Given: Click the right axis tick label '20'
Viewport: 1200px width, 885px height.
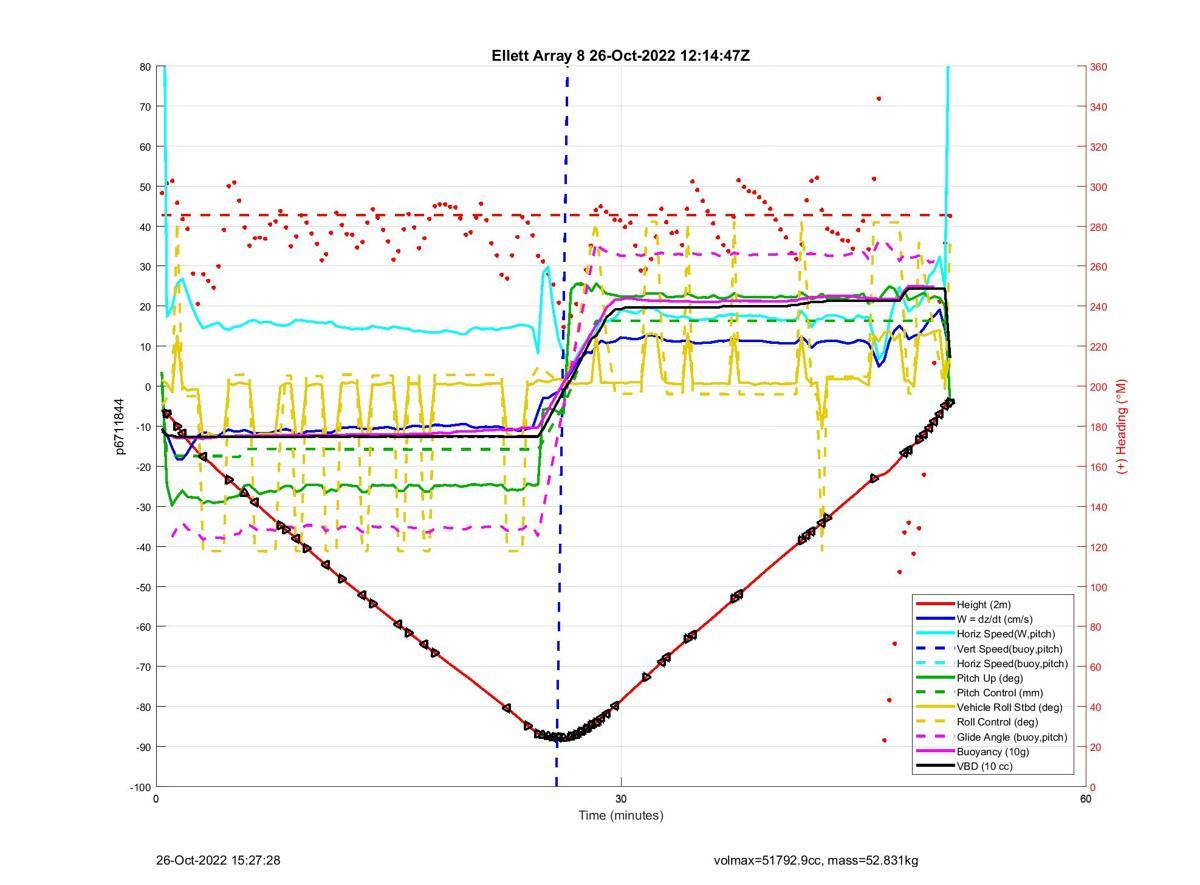Looking at the screenshot, I should (1096, 747).
